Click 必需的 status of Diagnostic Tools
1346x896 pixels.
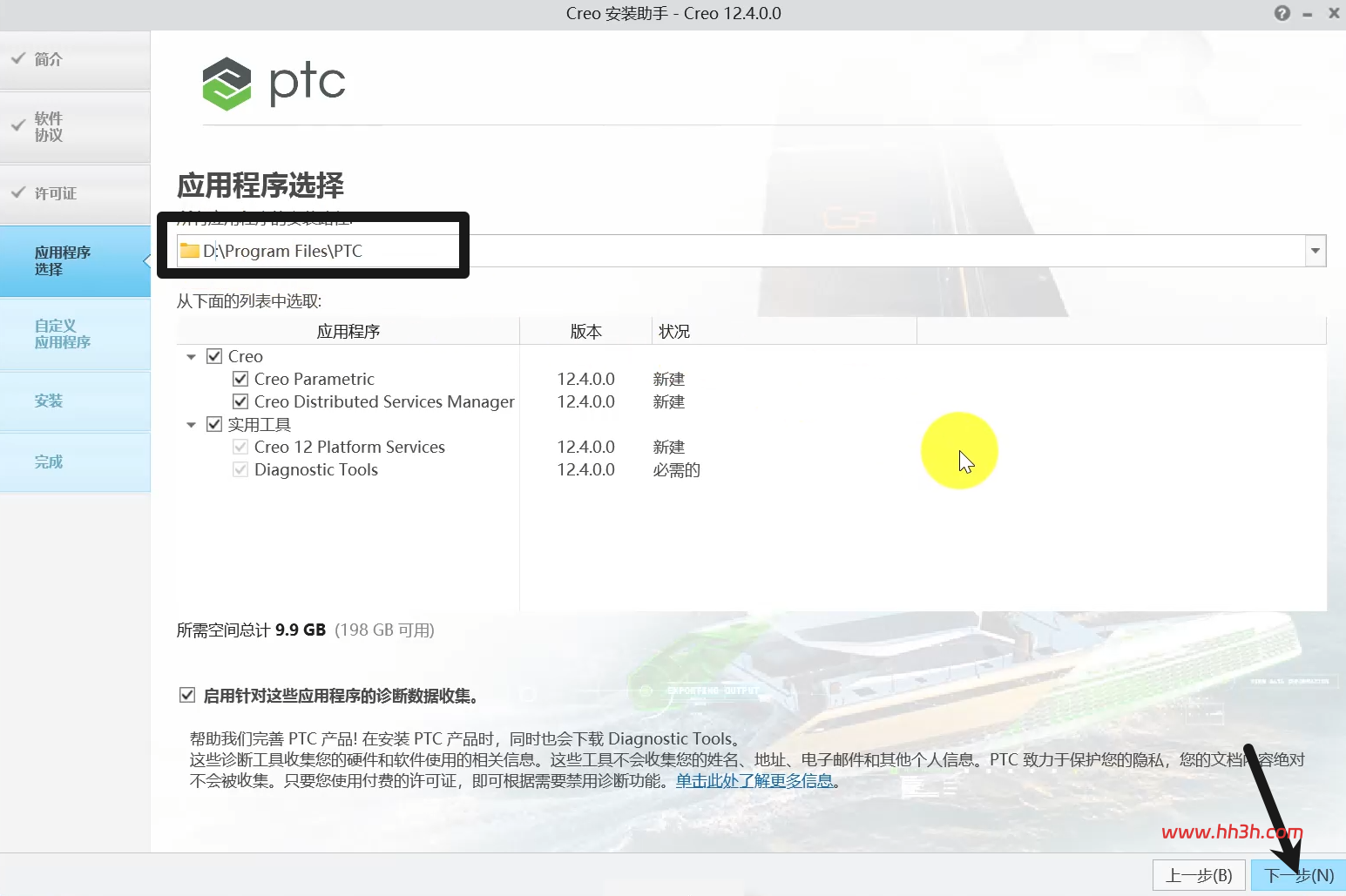tap(677, 470)
